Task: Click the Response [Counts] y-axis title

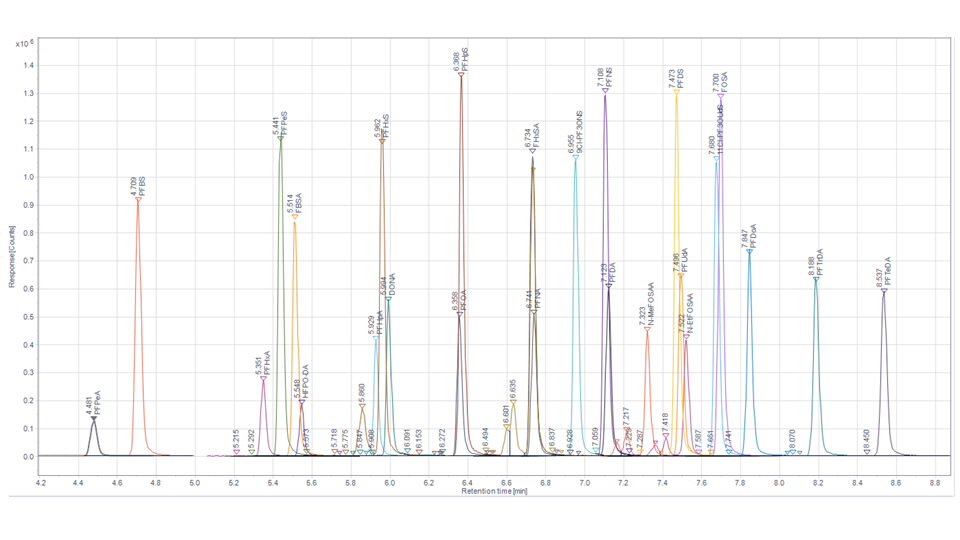Action: coord(12,260)
